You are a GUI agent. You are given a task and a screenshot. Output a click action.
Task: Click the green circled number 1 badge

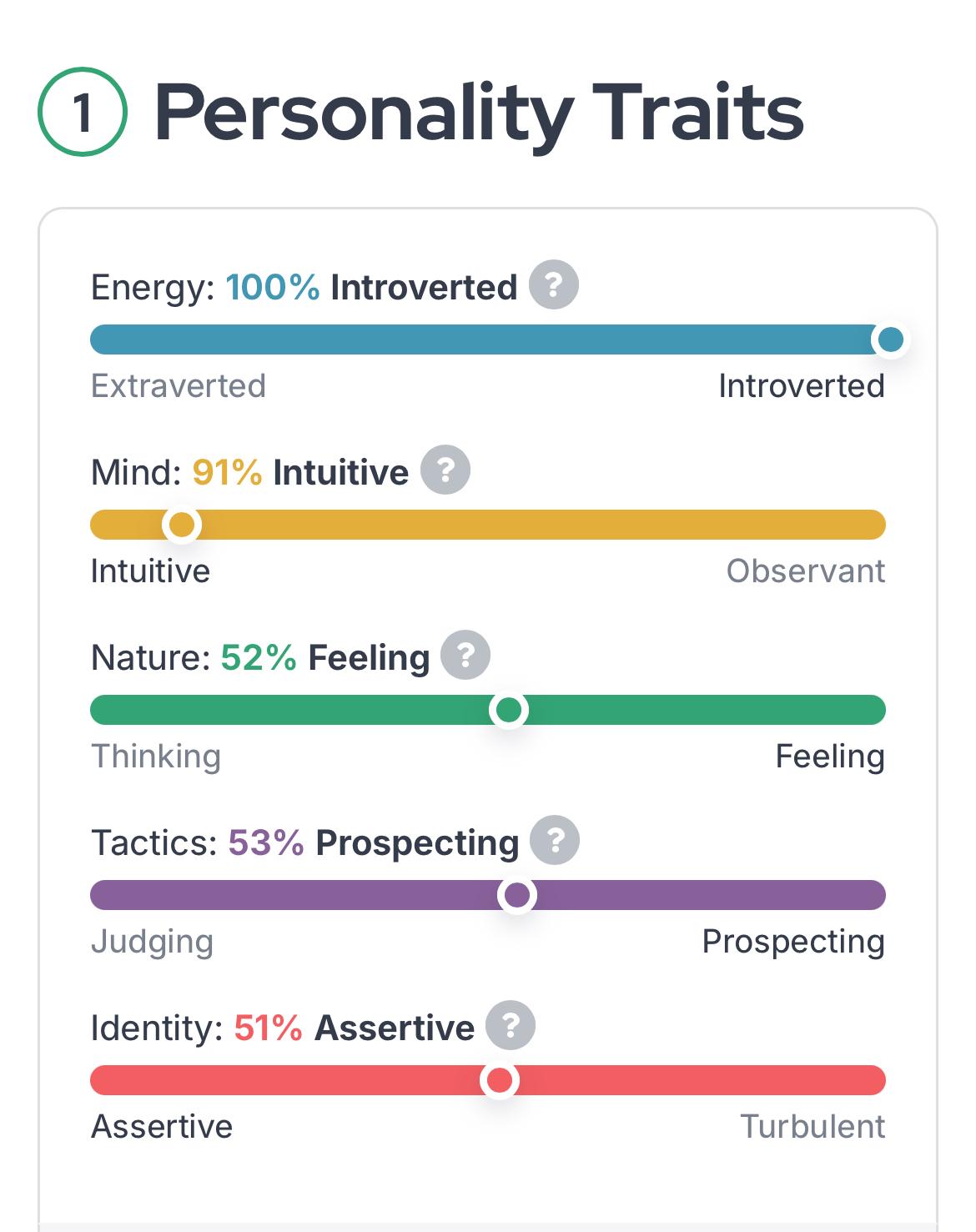(x=83, y=113)
